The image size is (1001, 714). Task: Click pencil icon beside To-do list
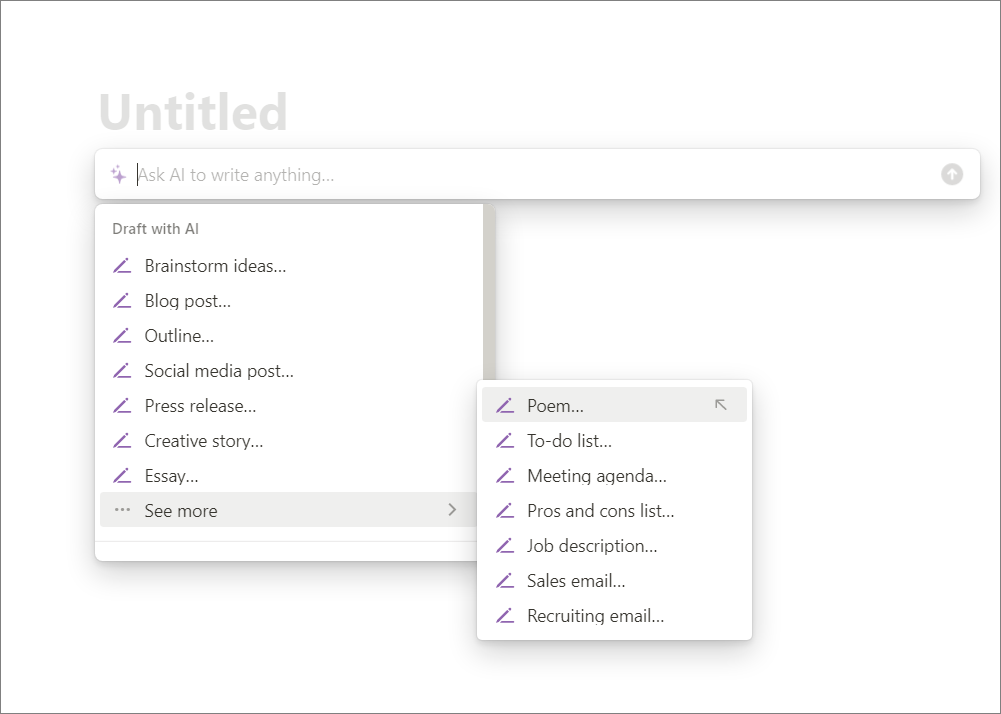click(505, 441)
